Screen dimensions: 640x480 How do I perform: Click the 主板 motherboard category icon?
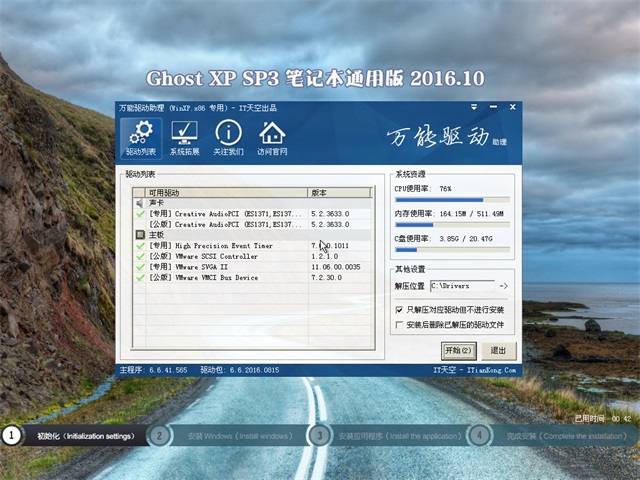[140, 235]
